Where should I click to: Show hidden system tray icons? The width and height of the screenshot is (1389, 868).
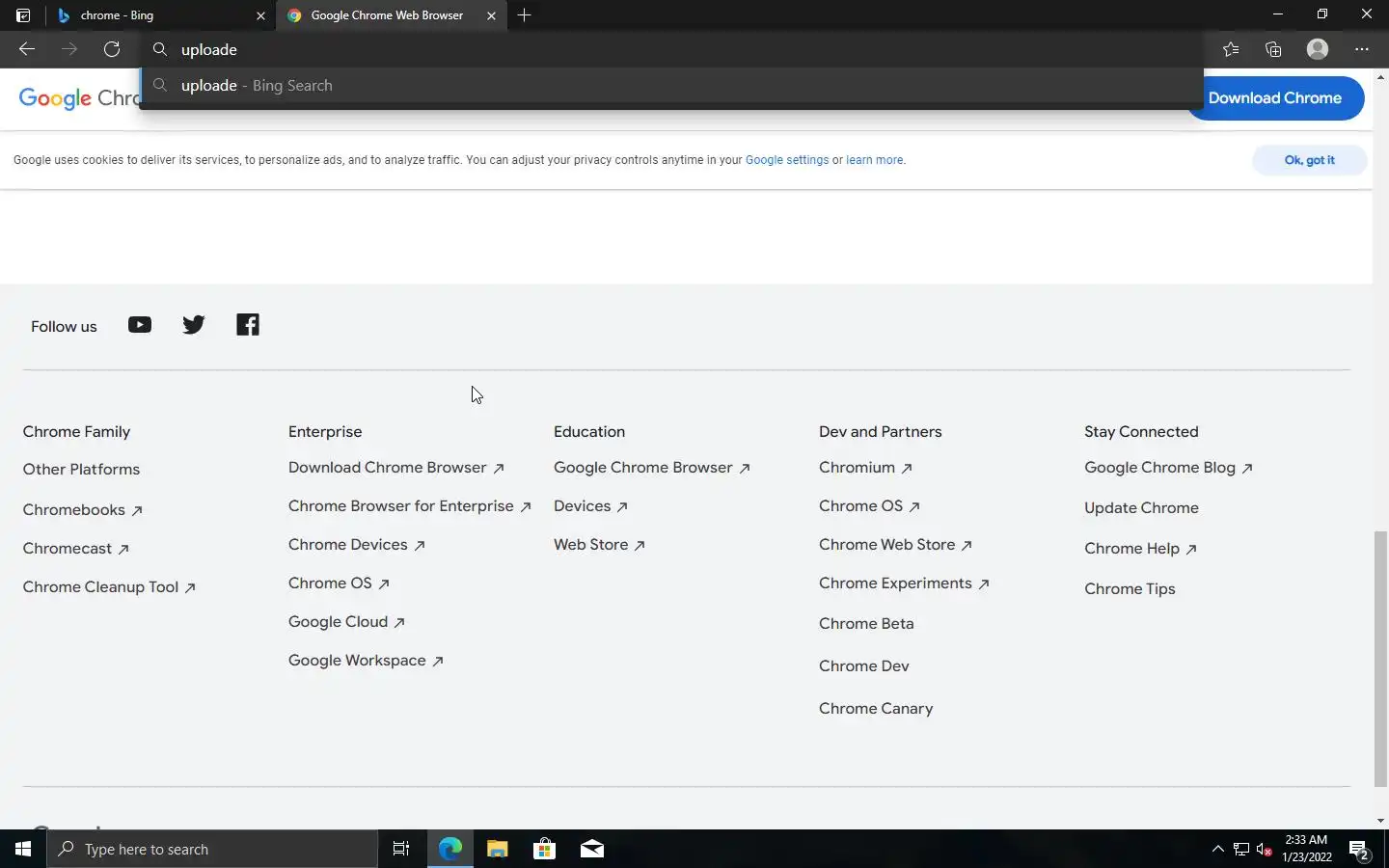click(x=1217, y=849)
